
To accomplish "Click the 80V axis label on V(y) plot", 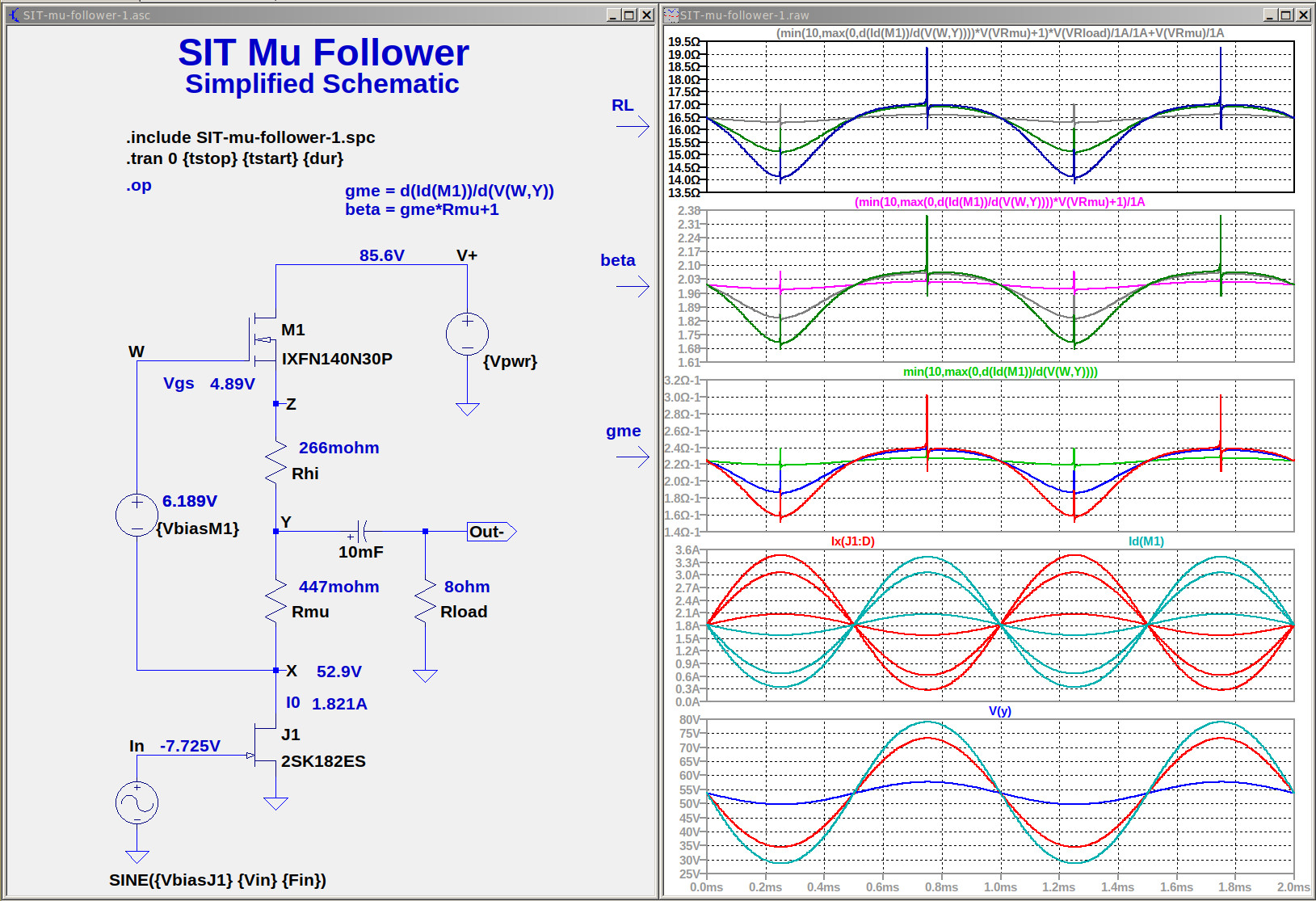I will click(689, 719).
